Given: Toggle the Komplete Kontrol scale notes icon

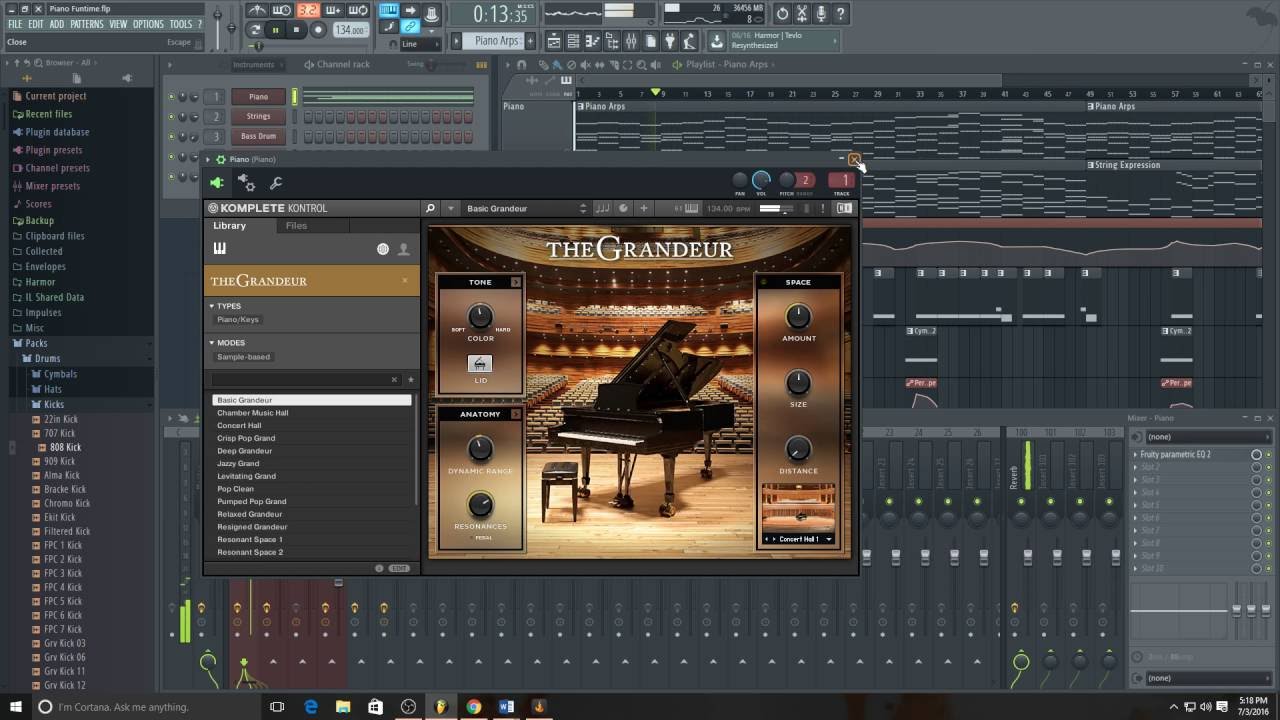Looking at the screenshot, I should [602, 208].
